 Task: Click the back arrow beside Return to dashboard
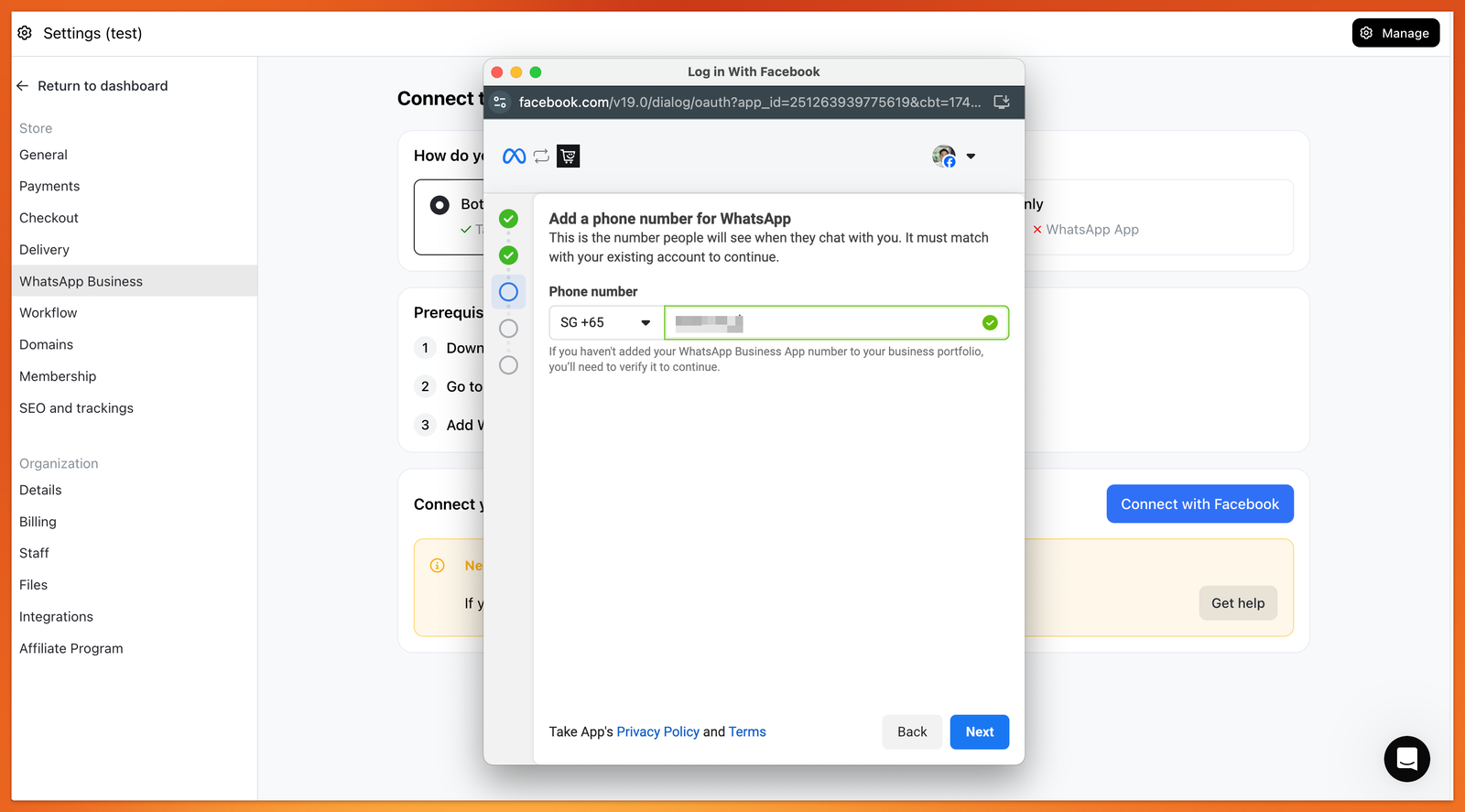[23, 86]
